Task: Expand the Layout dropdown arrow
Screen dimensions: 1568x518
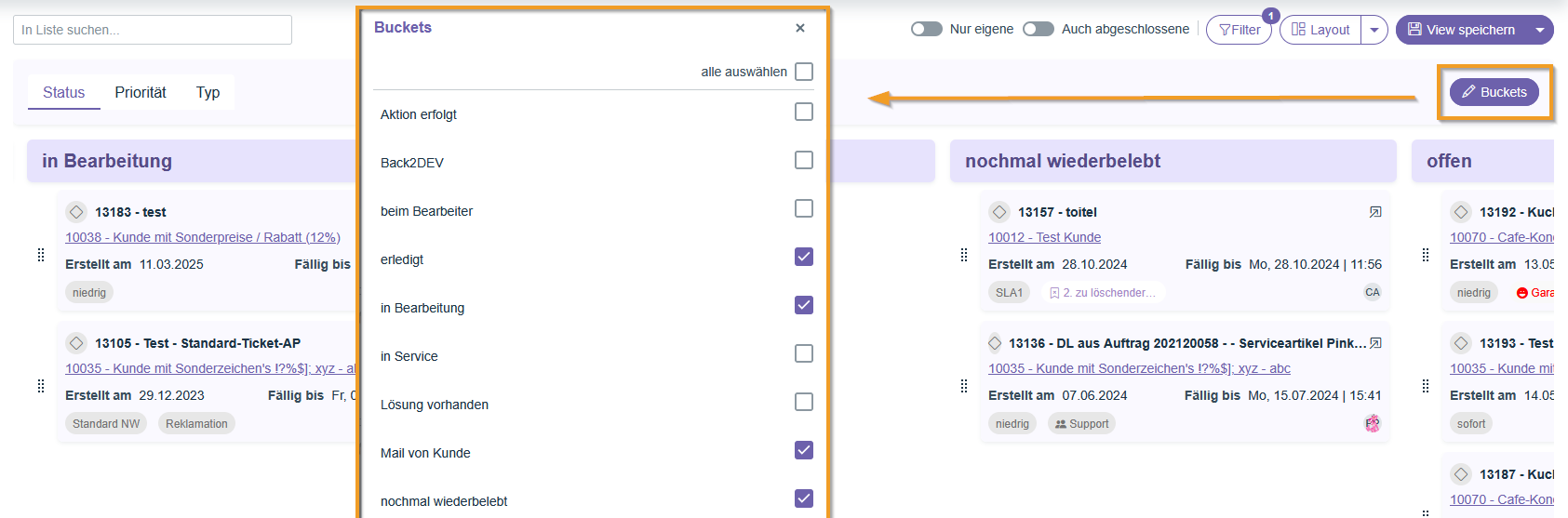Action: [x=1374, y=30]
